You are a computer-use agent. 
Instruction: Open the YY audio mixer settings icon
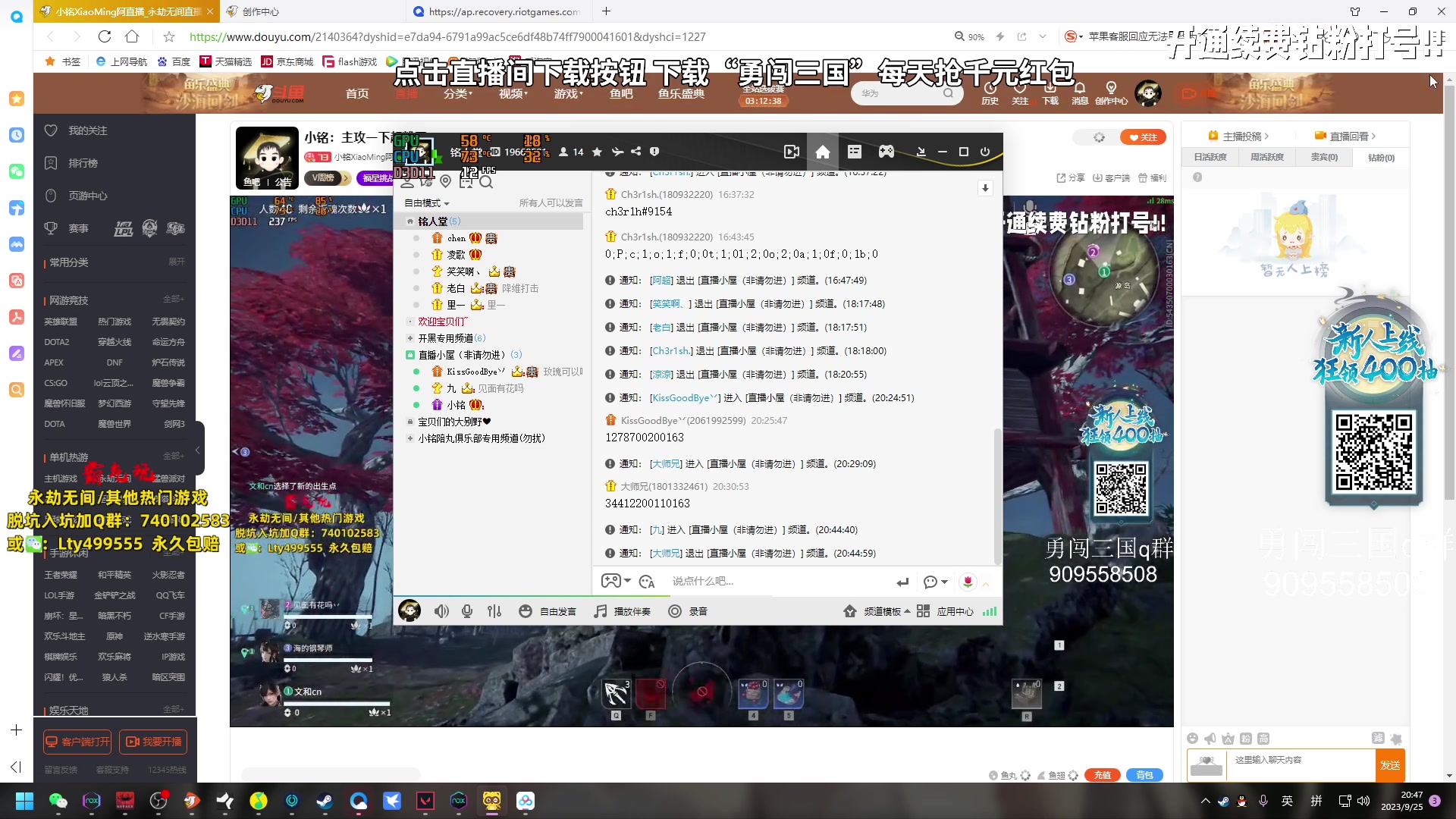coord(494,611)
